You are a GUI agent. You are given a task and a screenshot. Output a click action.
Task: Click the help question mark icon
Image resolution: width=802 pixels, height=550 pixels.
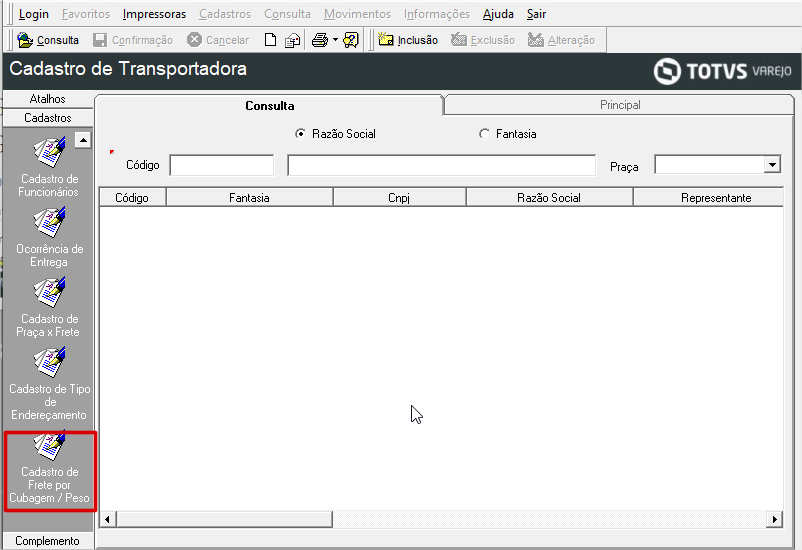click(351, 40)
